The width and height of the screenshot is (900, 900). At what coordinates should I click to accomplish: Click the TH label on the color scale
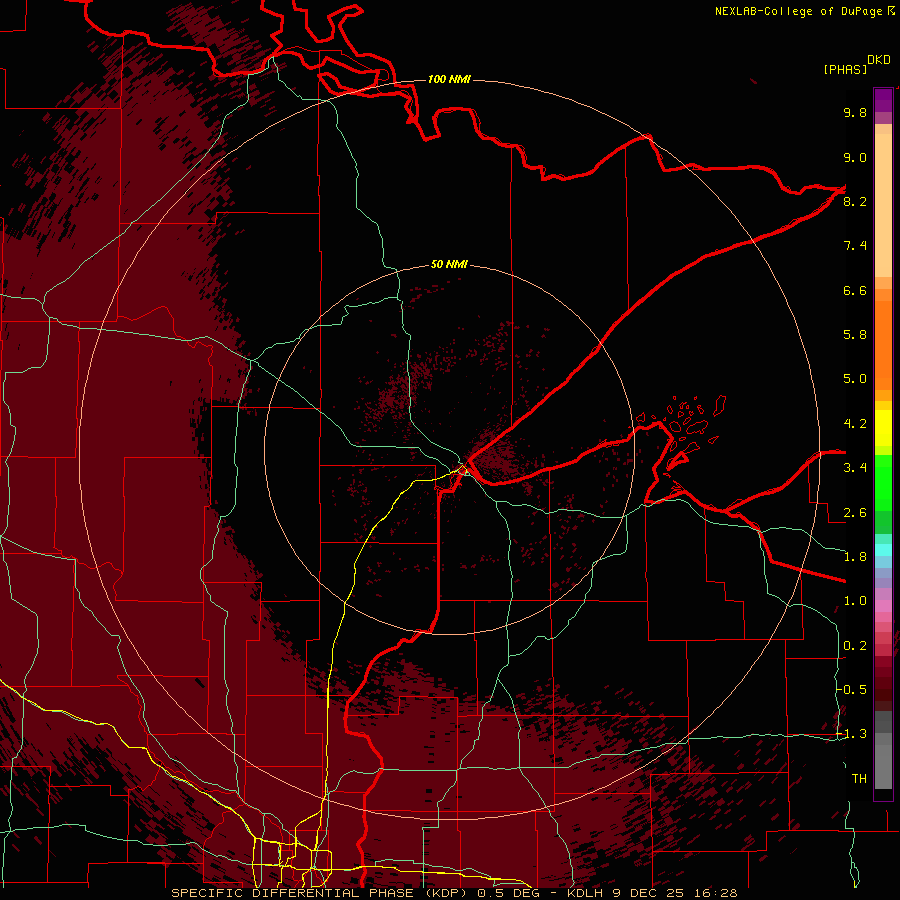tap(859, 779)
